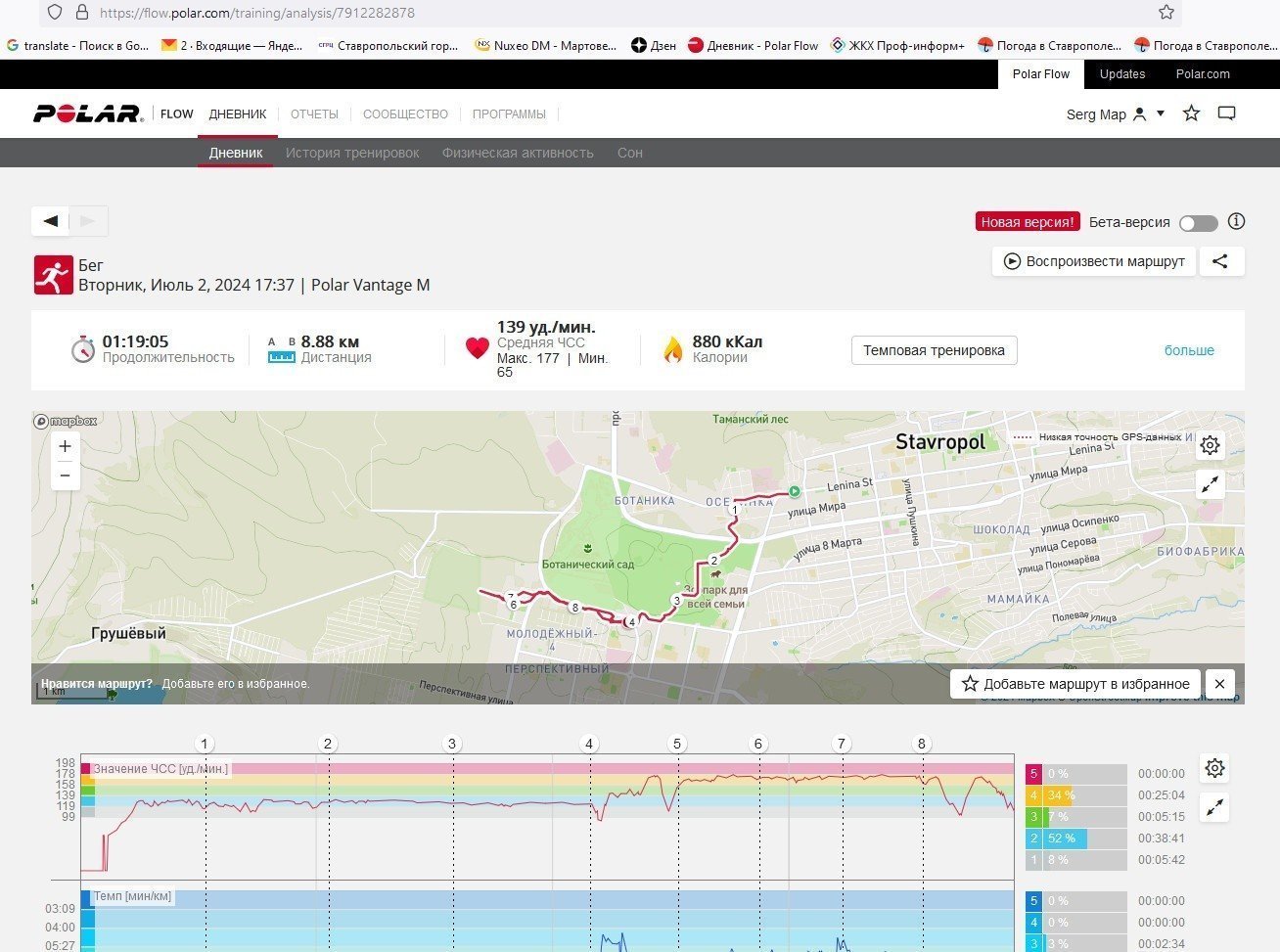
Task: Open the Яндекс inbox bookmark
Action: click(233, 45)
